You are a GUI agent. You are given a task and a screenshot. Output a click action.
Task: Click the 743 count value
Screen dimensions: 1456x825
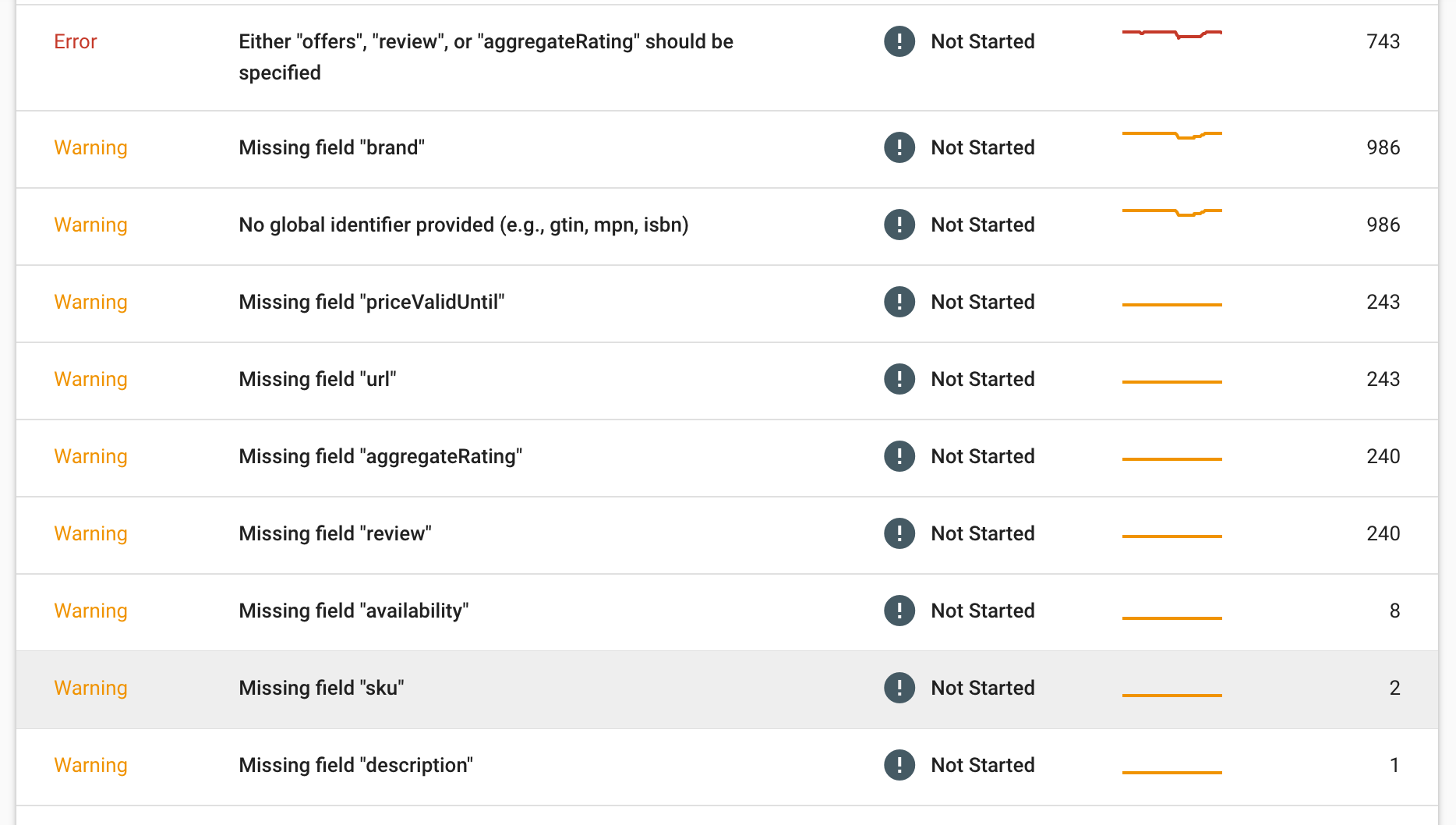(x=1383, y=41)
